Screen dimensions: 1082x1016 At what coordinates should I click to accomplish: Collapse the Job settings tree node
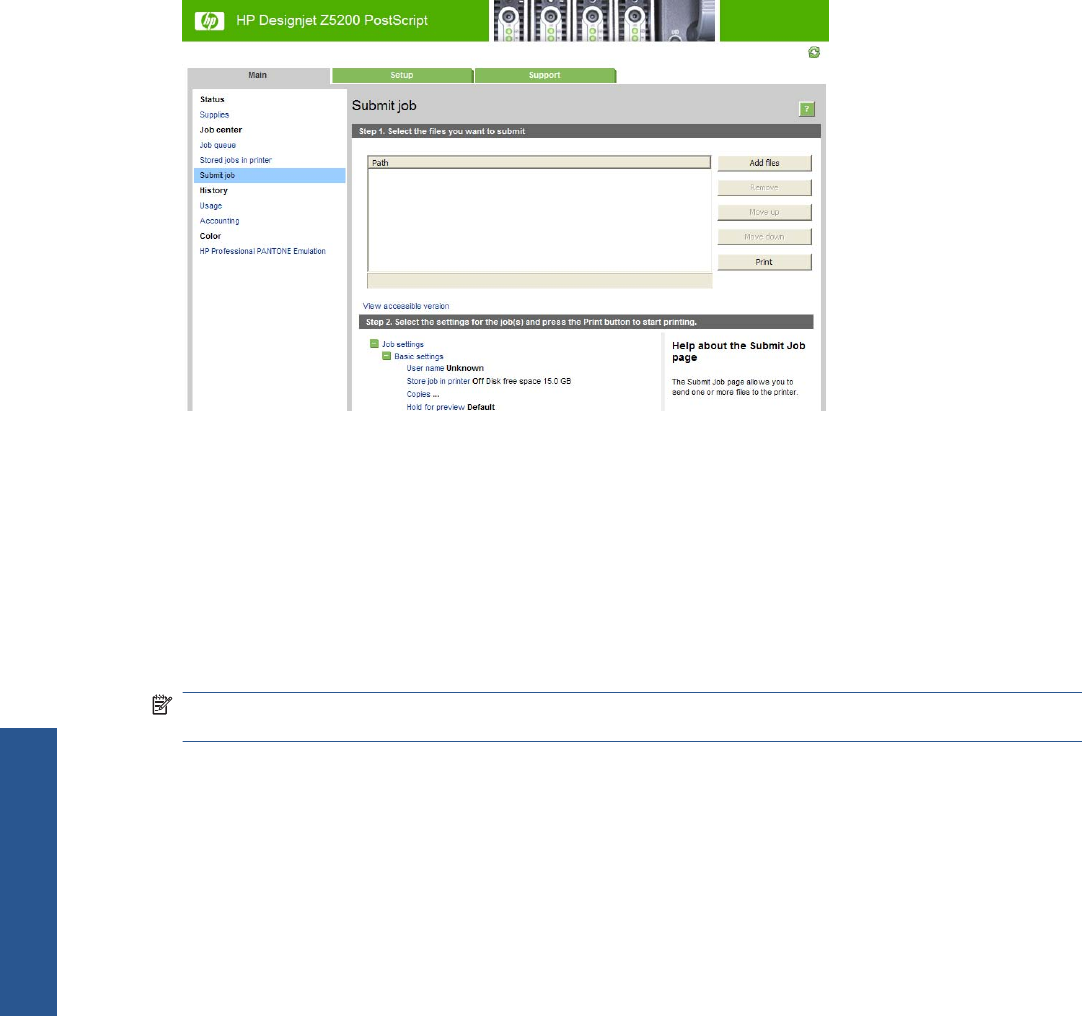click(x=374, y=344)
